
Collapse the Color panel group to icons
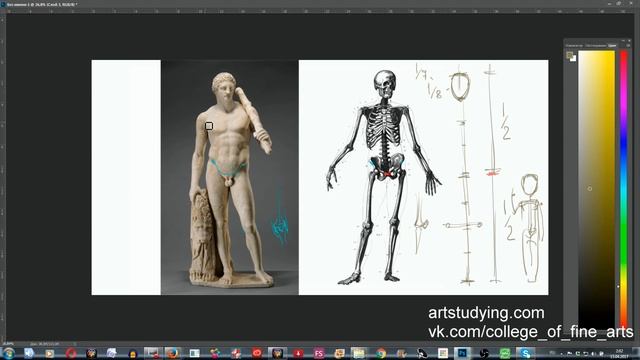click(x=623, y=40)
